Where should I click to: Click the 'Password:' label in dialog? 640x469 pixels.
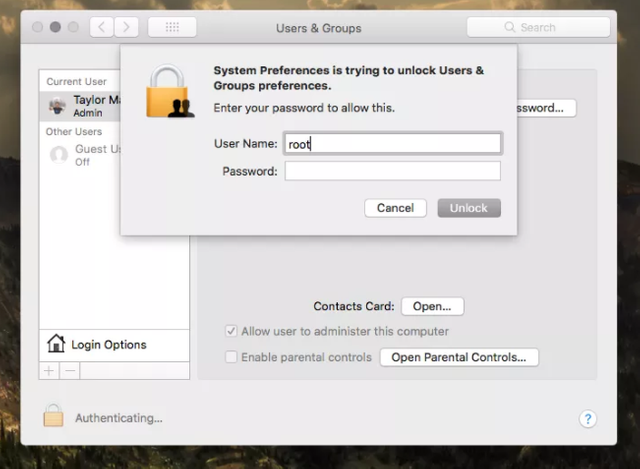(250, 171)
